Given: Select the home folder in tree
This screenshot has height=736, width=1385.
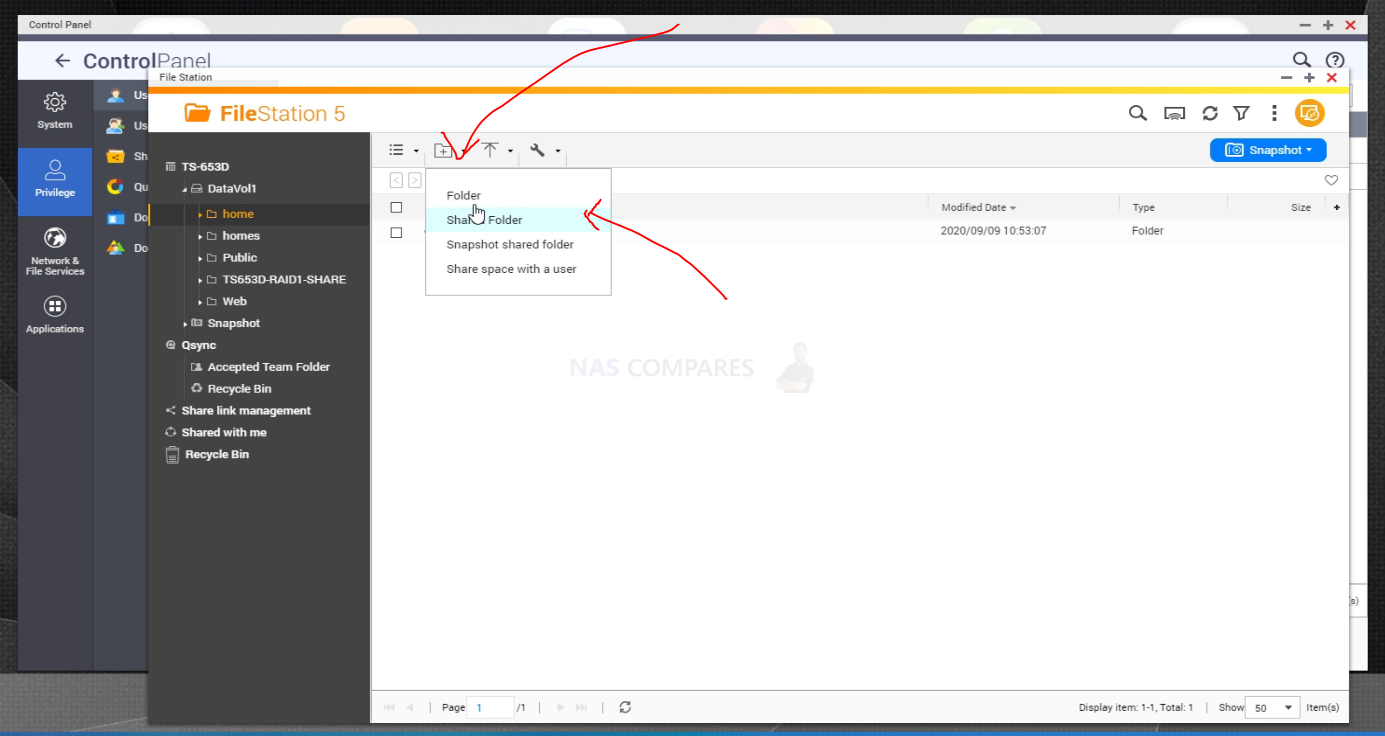Looking at the screenshot, I should pos(238,214).
